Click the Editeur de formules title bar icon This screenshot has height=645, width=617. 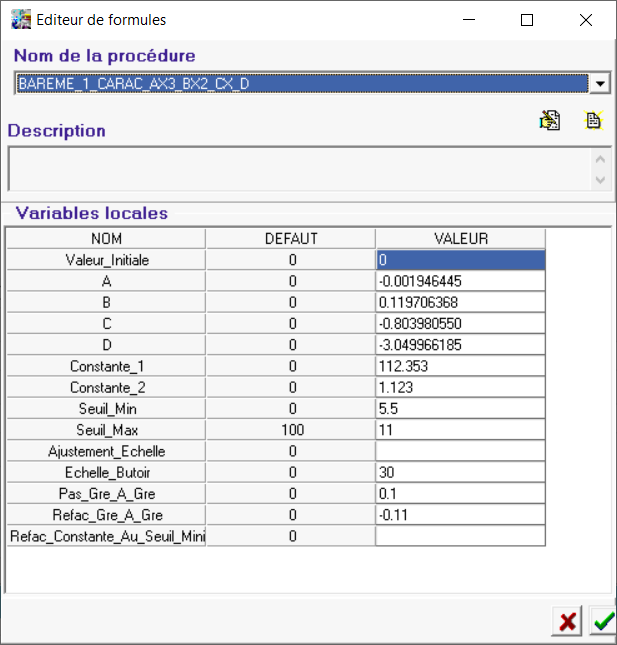pos(20,20)
